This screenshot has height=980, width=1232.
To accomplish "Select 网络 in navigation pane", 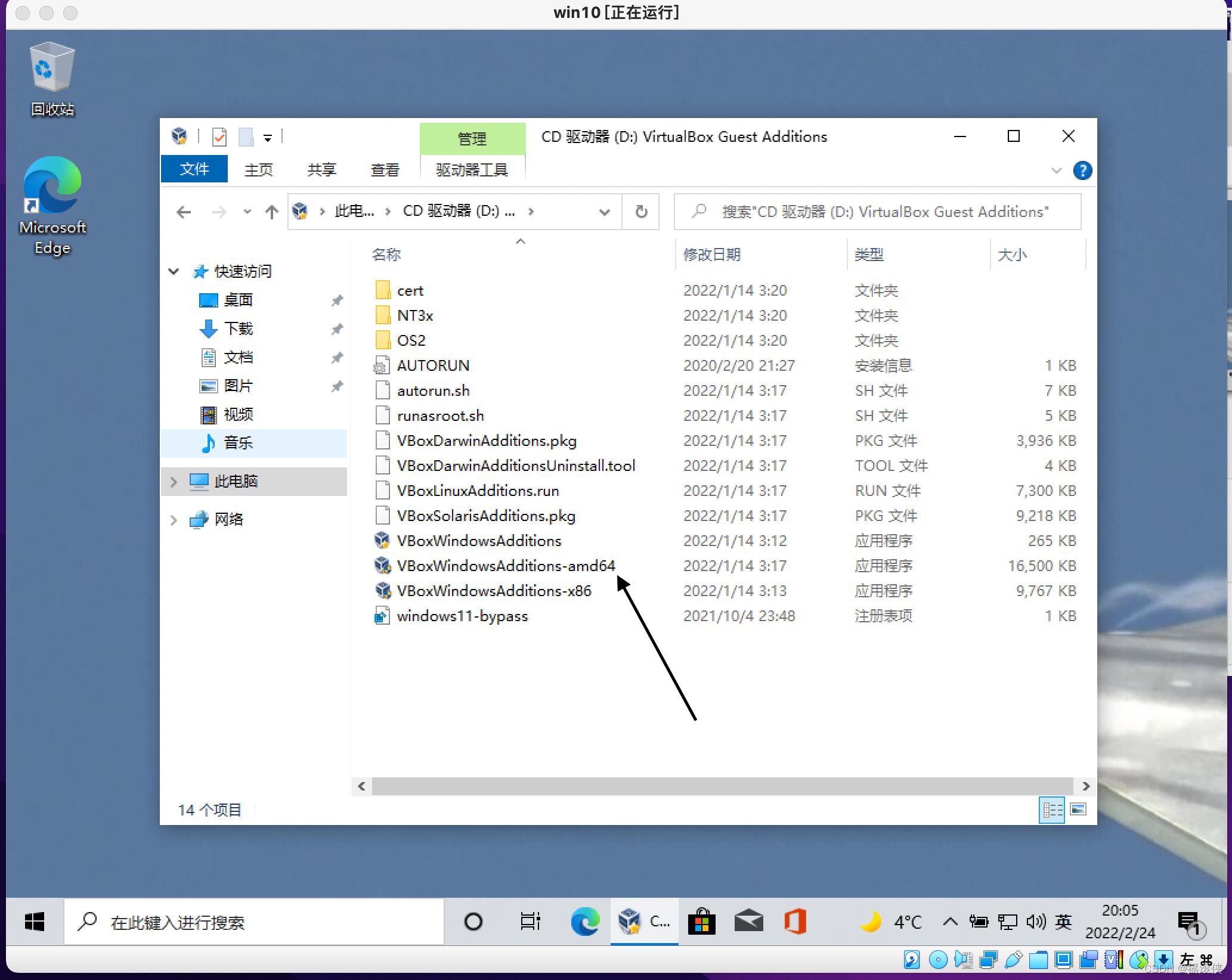I will click(228, 520).
